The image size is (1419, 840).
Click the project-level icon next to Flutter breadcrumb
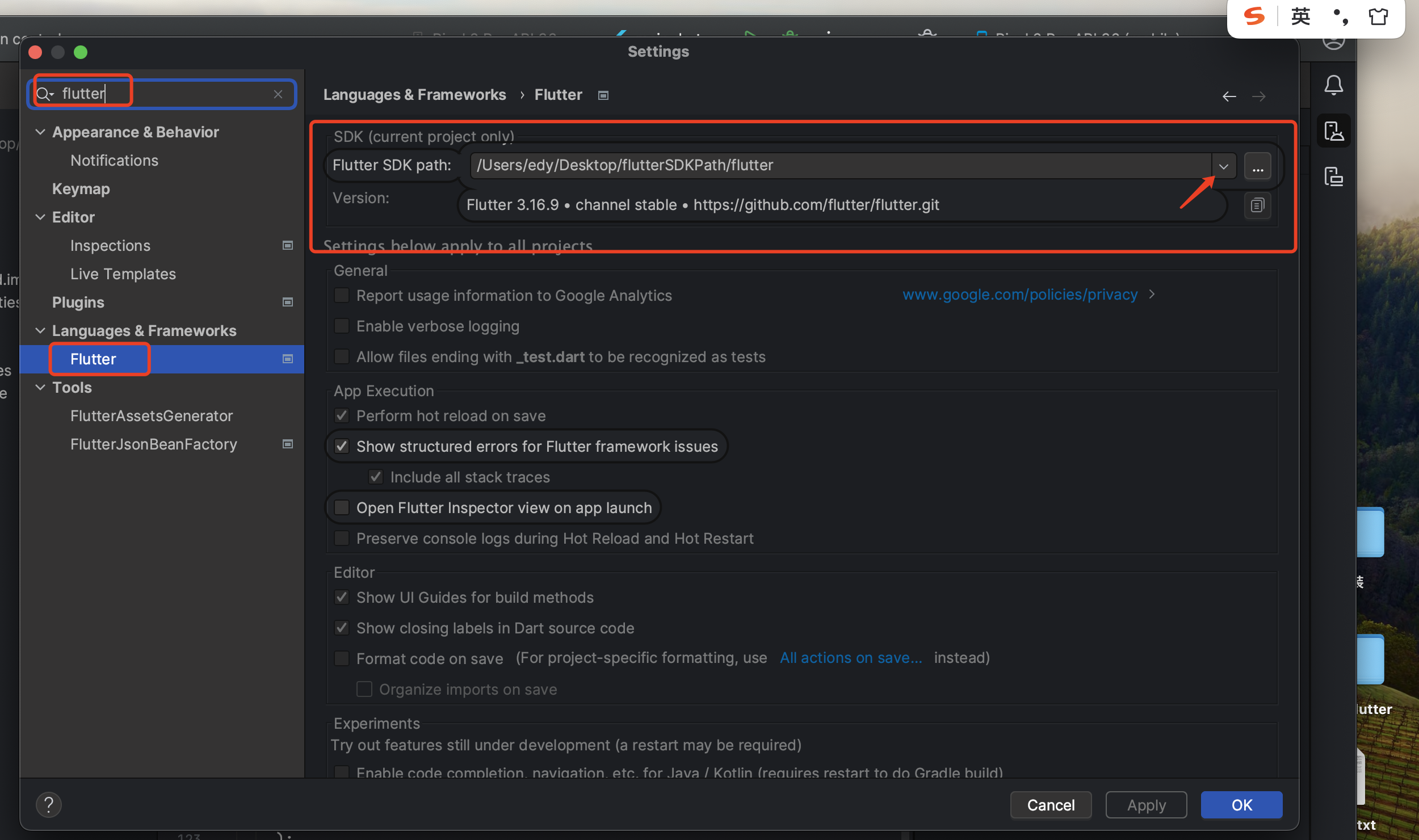[603, 95]
